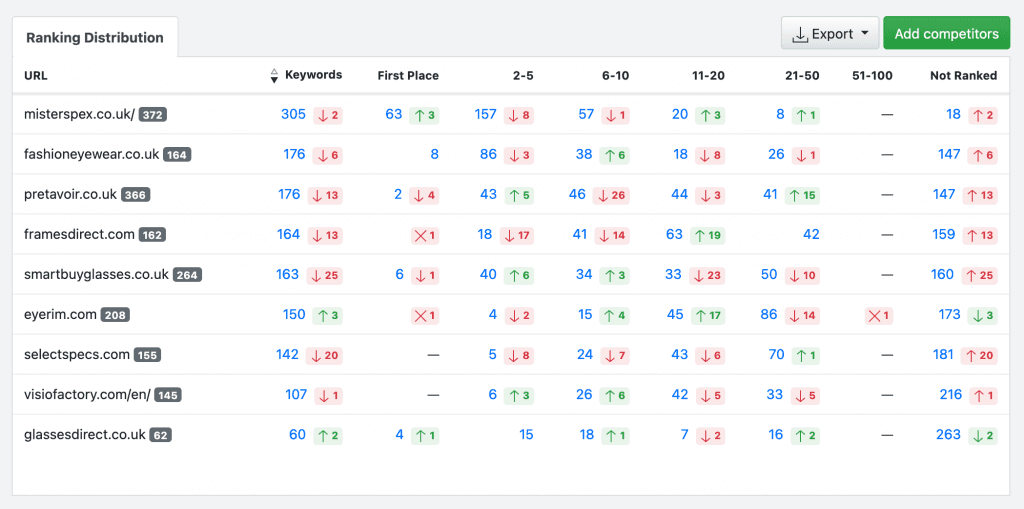Click the selectspecs.com URL
1024x509 pixels.
[x=77, y=354]
